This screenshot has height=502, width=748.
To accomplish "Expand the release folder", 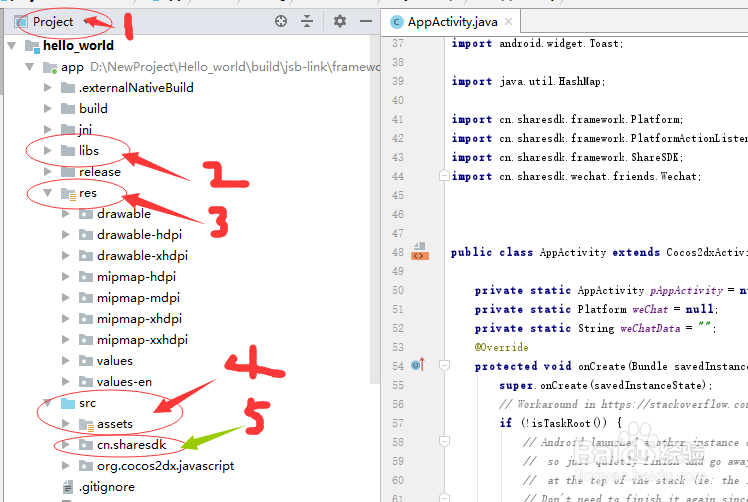I will click(48, 172).
